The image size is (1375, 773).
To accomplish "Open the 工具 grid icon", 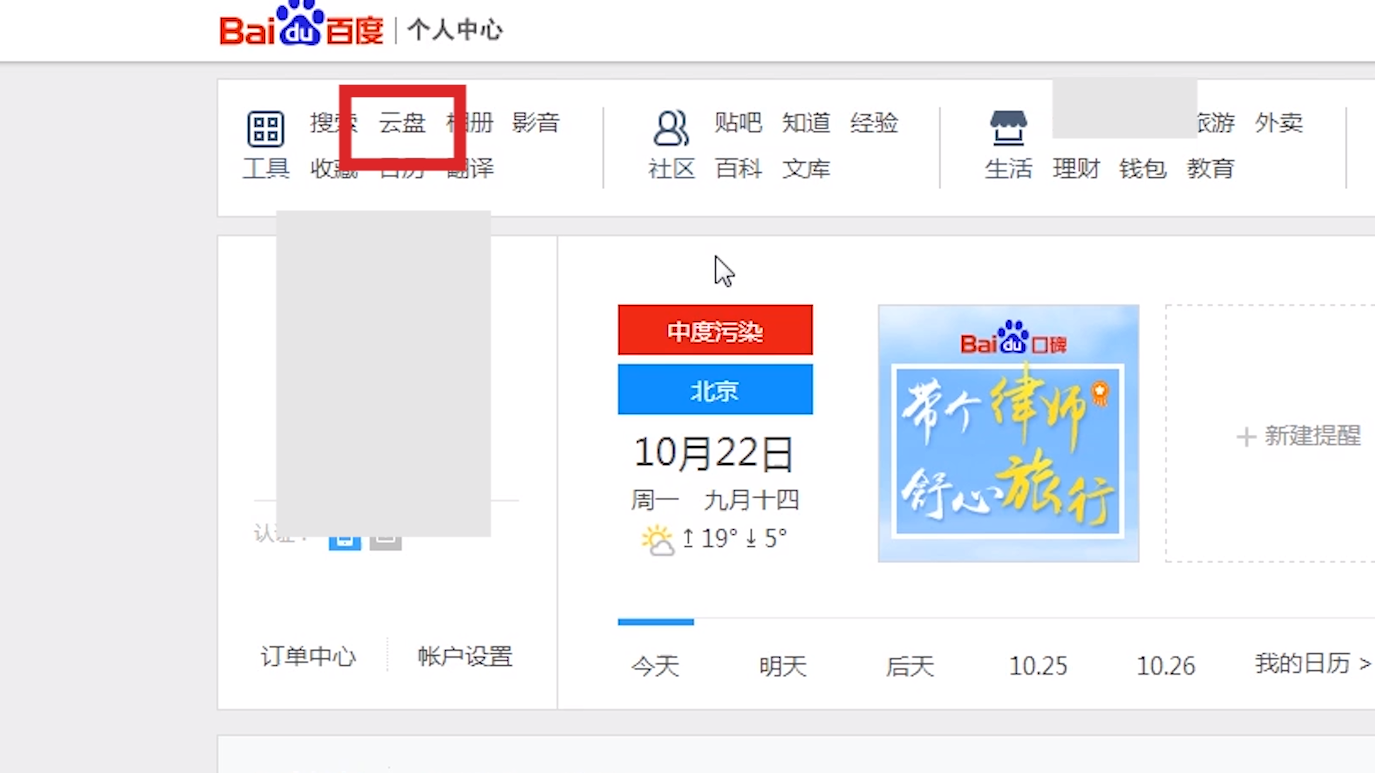I will 266,129.
